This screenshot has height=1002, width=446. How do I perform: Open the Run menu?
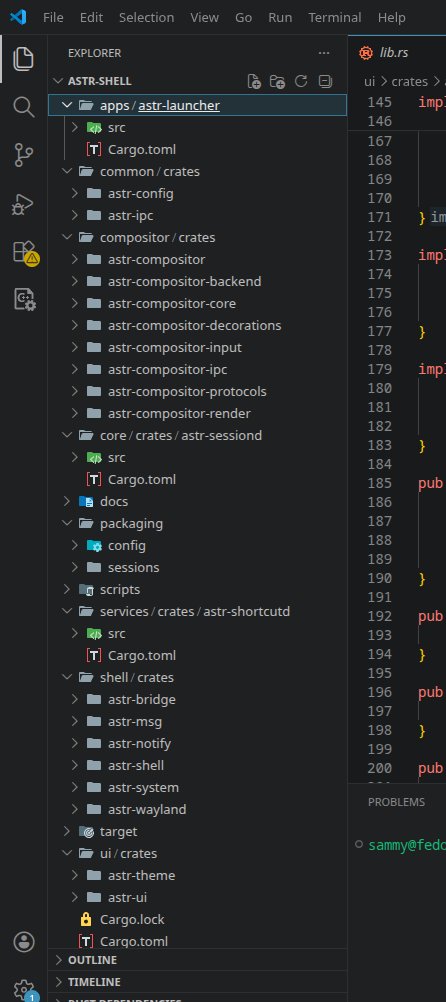tap(281, 17)
